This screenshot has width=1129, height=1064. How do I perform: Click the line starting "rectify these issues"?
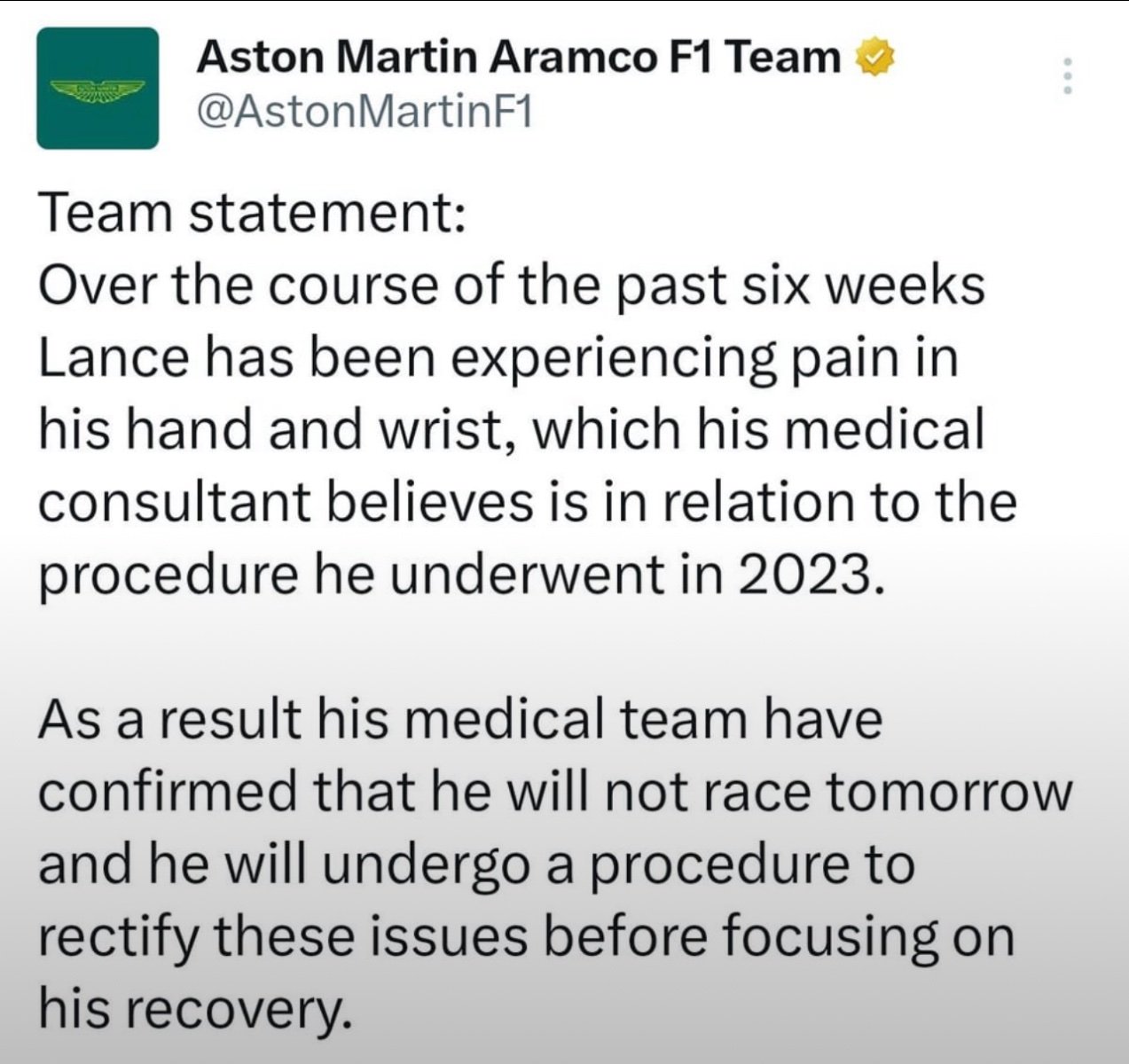point(526,937)
